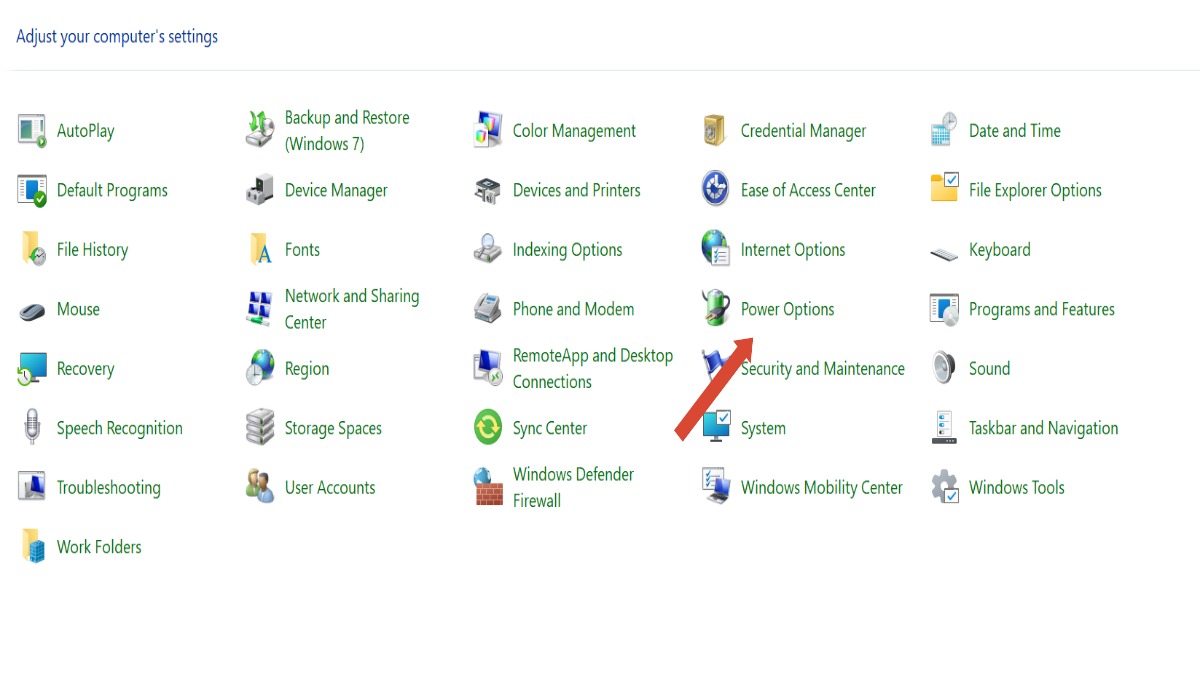Open the Backup and Restore icon
1200x675 pixels.
(x=260, y=131)
